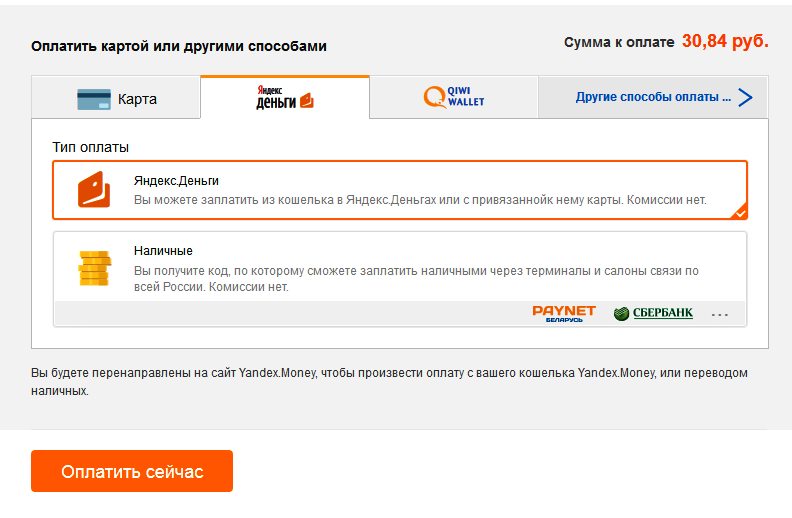
Task: Open the QIWI Wallet tab
Action: tap(454, 97)
